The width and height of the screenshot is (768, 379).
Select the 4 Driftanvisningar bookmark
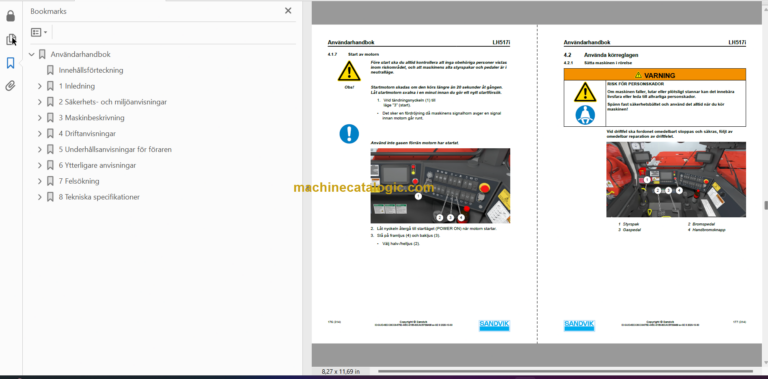(87, 134)
